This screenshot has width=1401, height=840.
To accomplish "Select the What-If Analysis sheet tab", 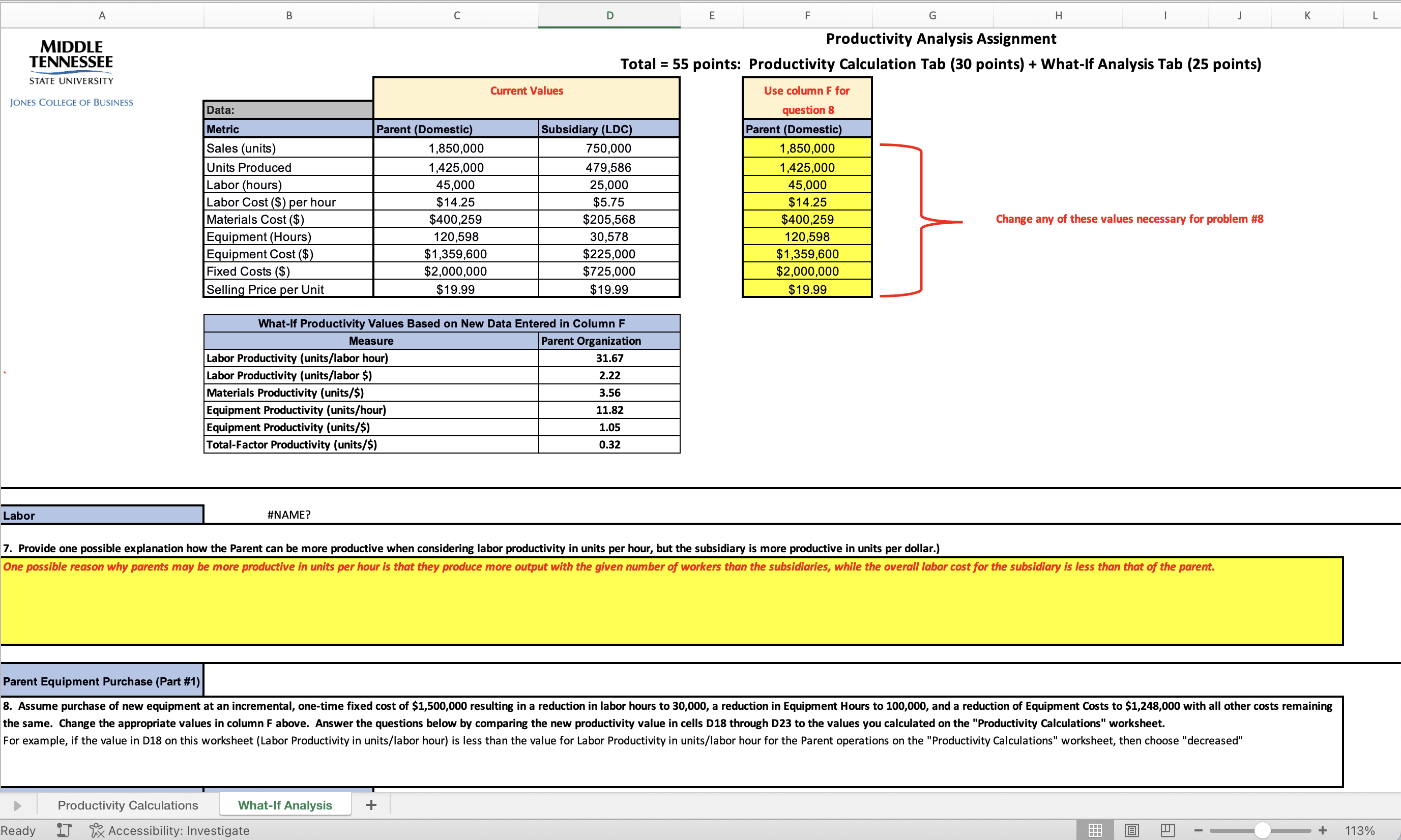I will [285, 805].
